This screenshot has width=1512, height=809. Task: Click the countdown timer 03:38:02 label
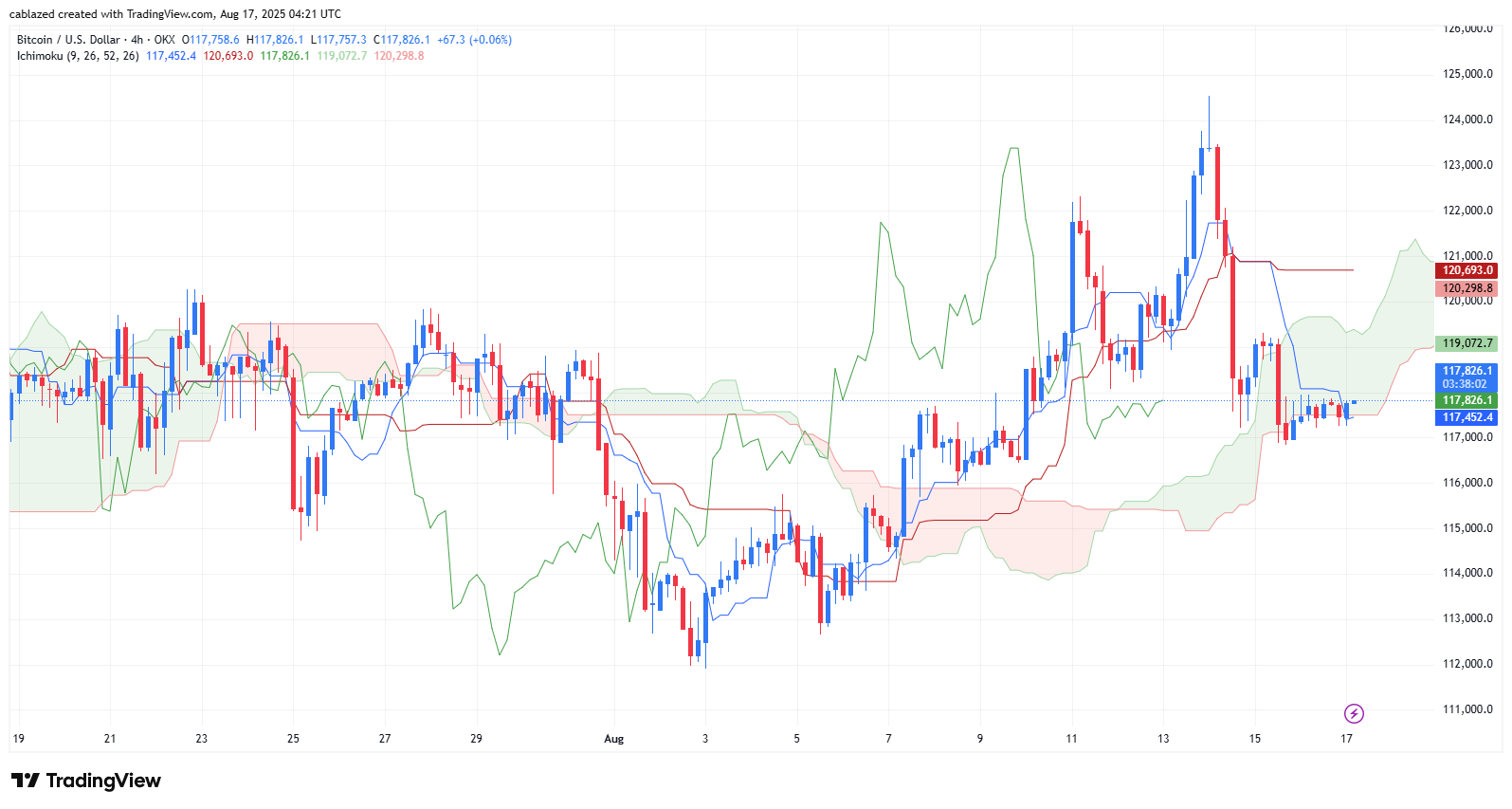point(1466,384)
